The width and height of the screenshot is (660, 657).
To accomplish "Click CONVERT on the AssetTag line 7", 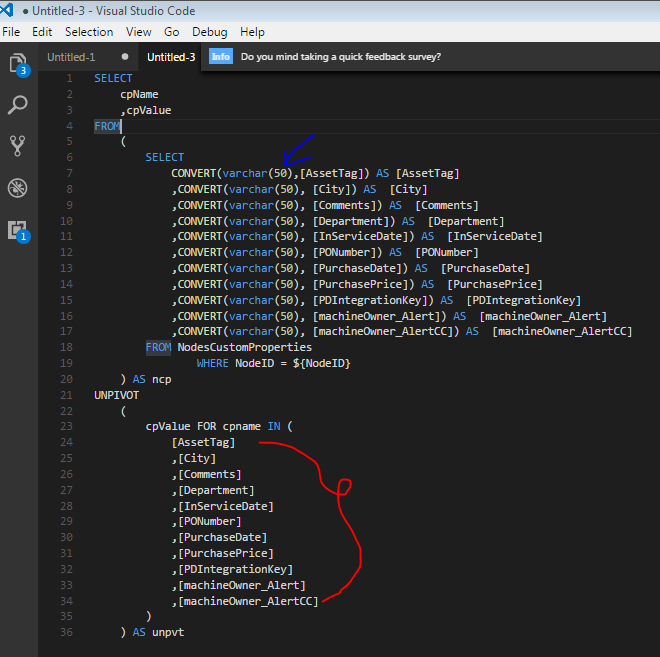I will (x=194, y=173).
